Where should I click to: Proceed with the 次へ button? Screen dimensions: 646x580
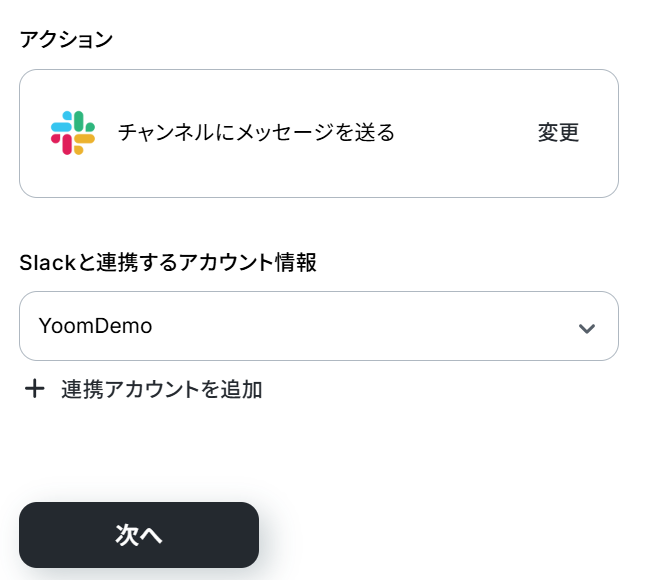tap(139, 535)
